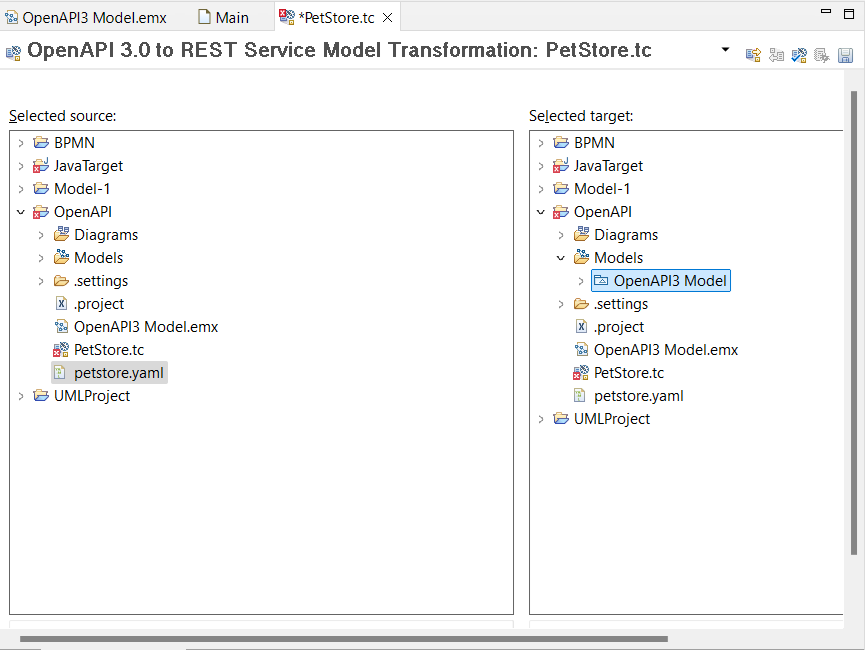
Task: Click Diagrams folder icon in target tree
Action: pos(581,235)
